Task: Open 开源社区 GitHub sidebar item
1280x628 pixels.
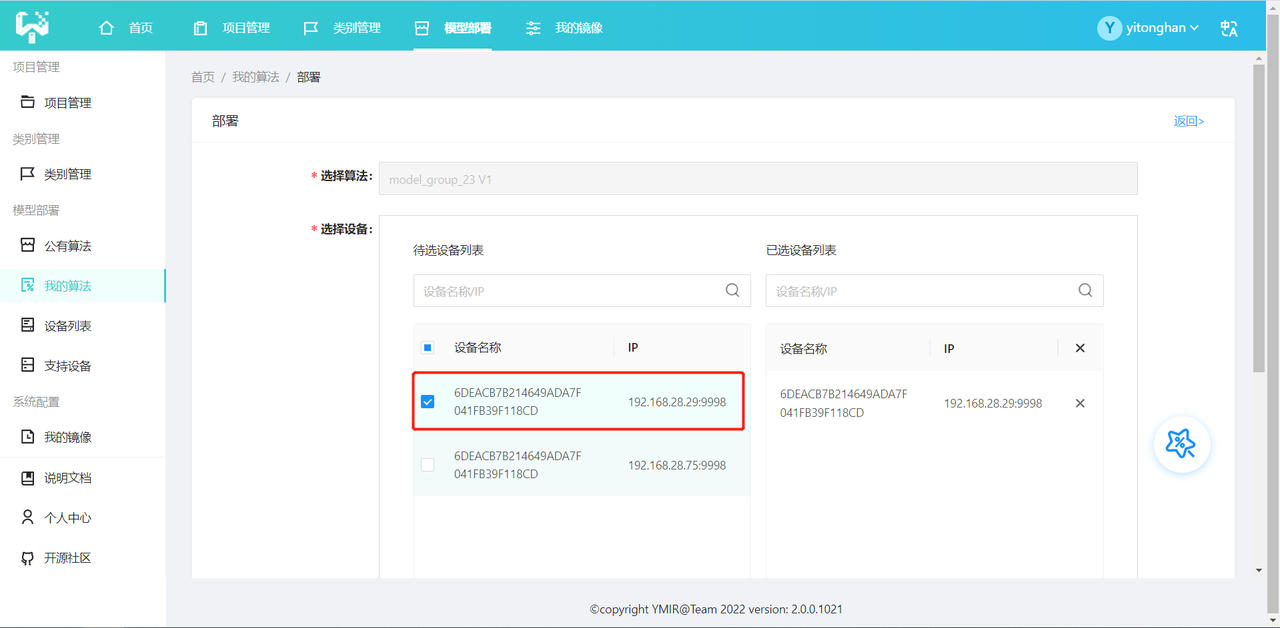Action: (x=67, y=558)
